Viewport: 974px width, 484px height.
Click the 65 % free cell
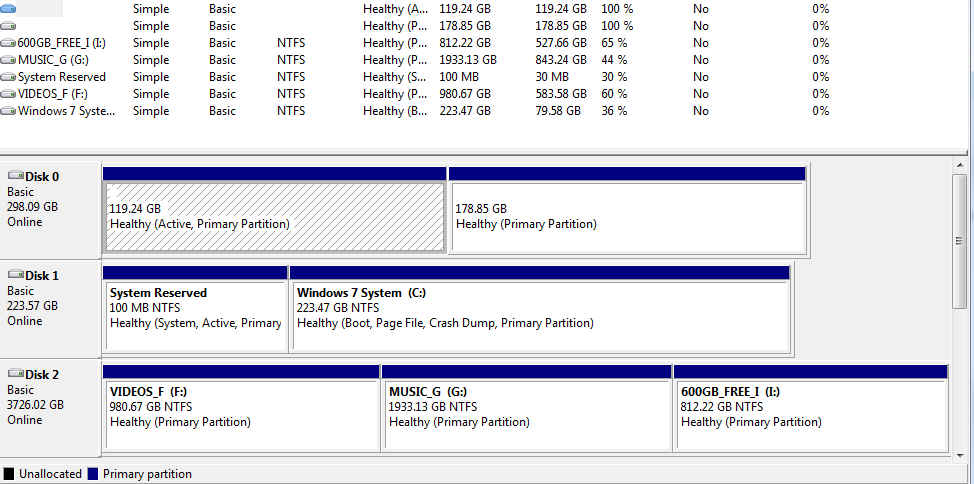[614, 43]
